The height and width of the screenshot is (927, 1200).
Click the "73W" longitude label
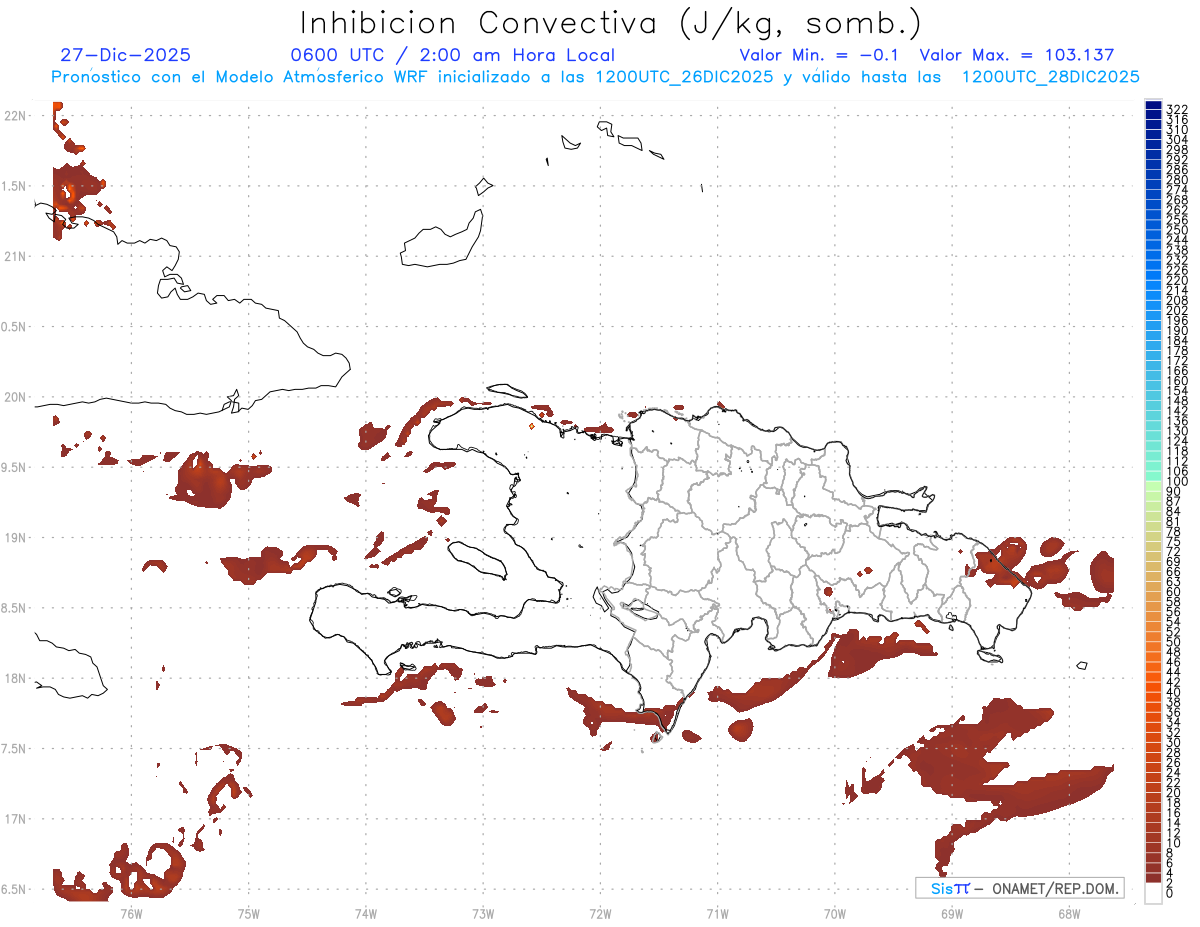[x=483, y=913]
